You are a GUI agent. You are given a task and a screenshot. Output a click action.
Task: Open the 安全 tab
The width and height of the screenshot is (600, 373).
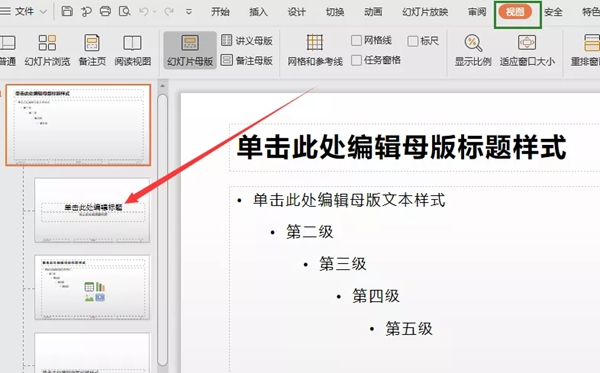click(x=553, y=12)
